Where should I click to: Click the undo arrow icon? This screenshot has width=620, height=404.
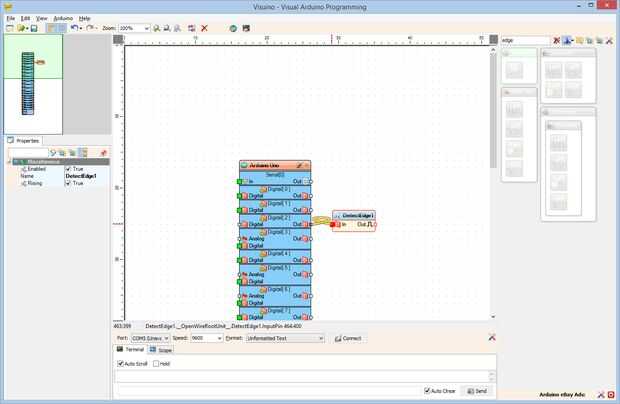74,28
